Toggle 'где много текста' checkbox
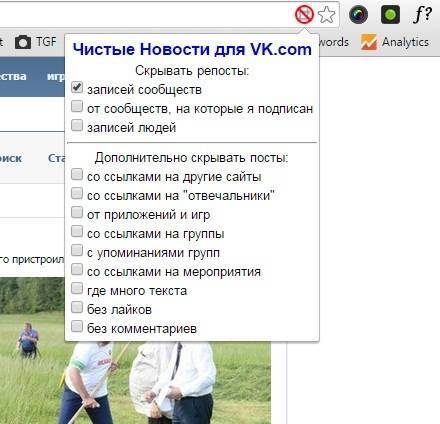 click(x=77, y=288)
